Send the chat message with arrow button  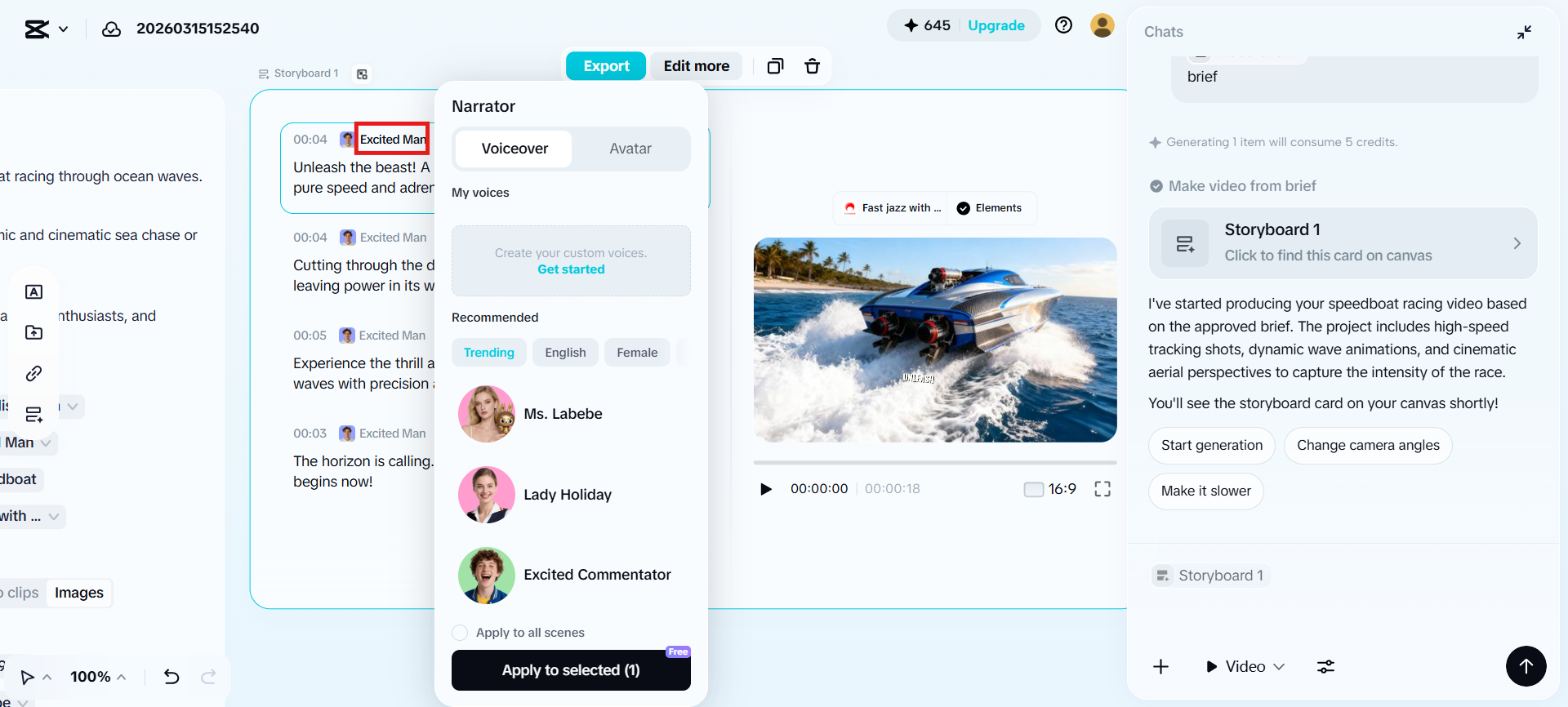[x=1526, y=666]
